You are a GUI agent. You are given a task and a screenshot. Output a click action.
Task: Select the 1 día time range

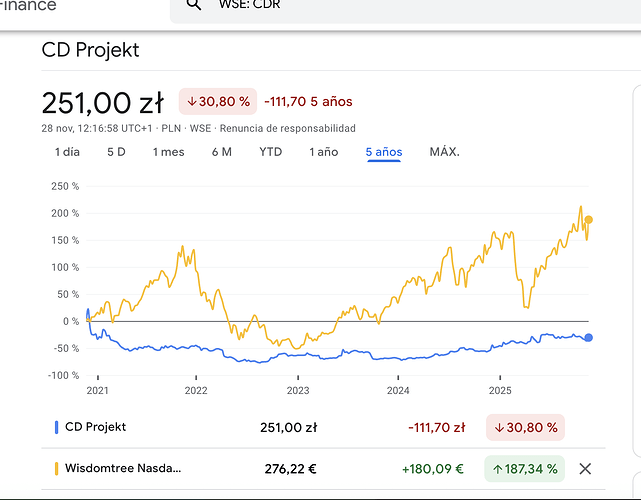67,152
